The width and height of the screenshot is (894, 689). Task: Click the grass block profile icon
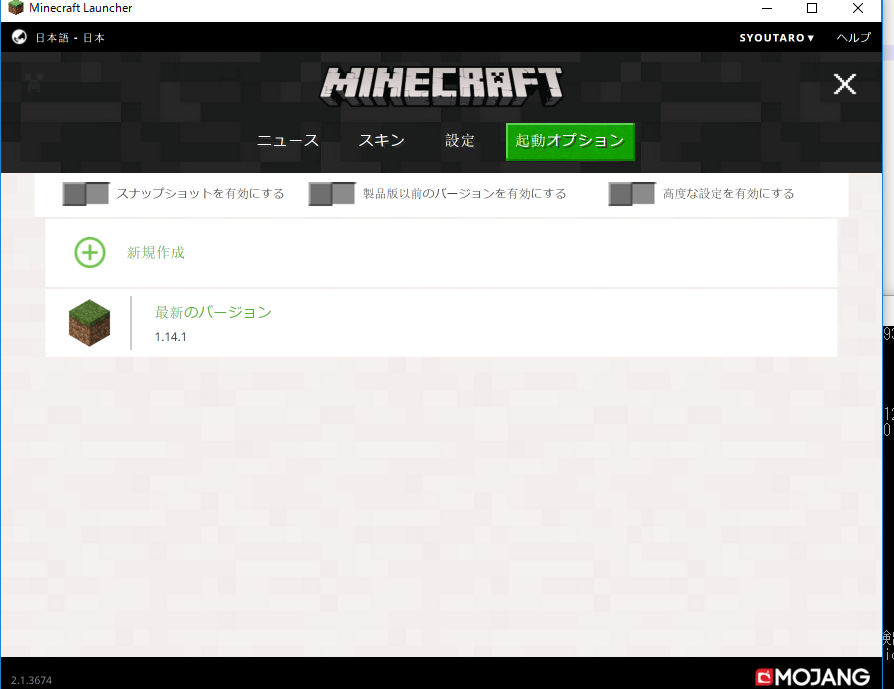[89, 323]
